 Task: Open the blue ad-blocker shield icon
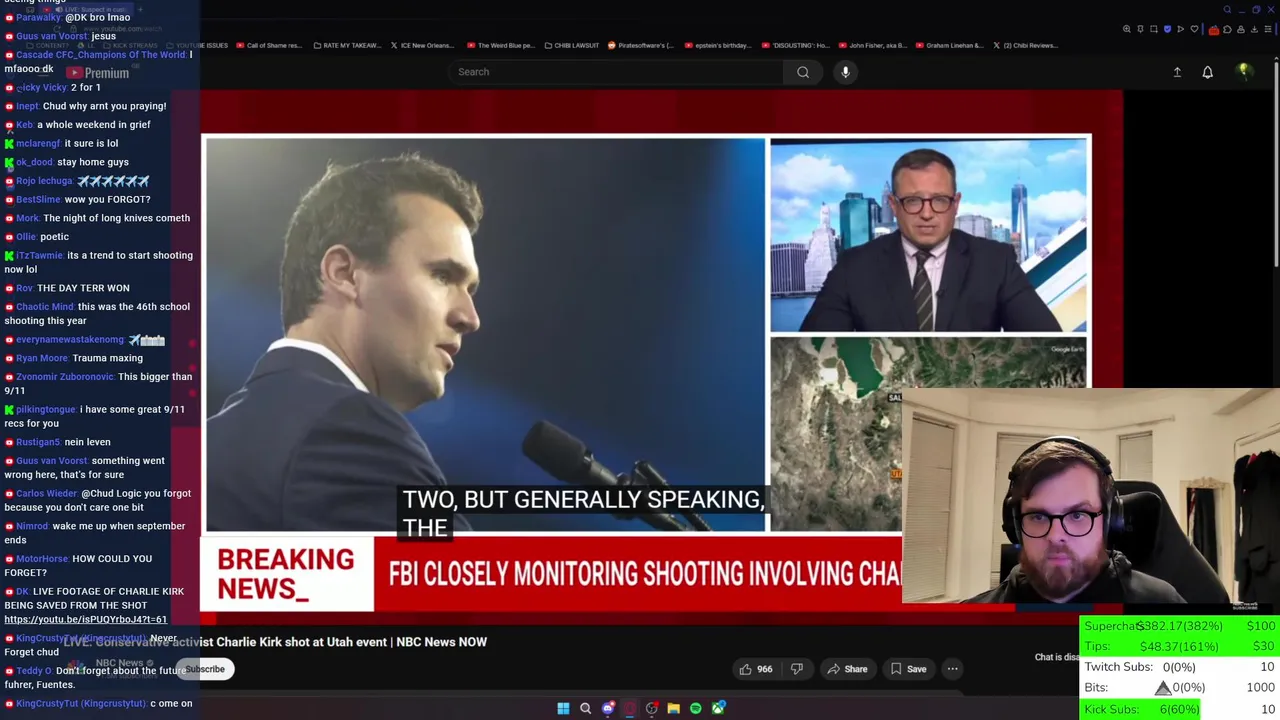(1167, 29)
